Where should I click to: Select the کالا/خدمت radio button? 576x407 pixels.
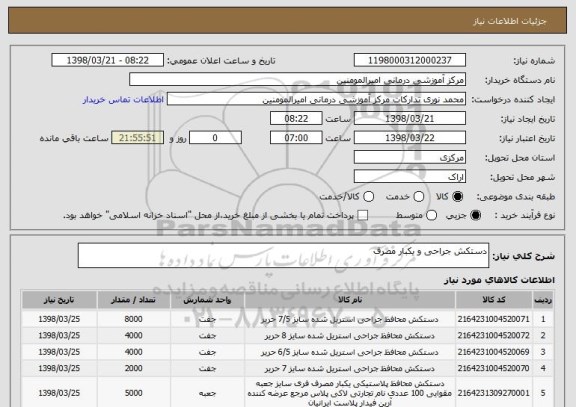(368, 197)
